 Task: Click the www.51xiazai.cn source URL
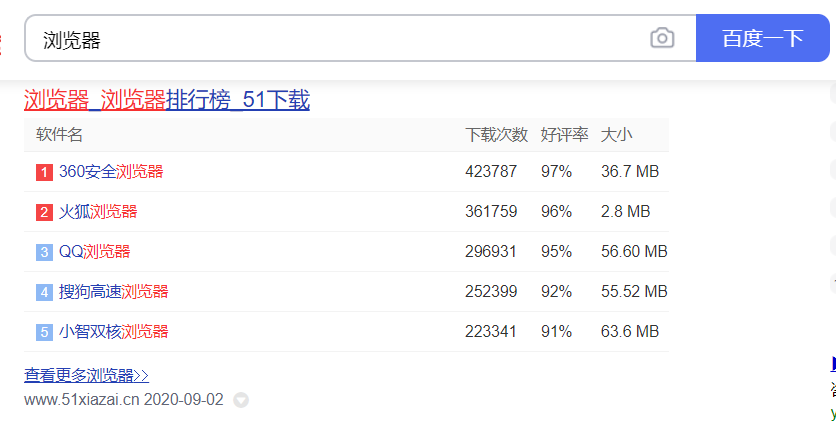(x=81, y=400)
